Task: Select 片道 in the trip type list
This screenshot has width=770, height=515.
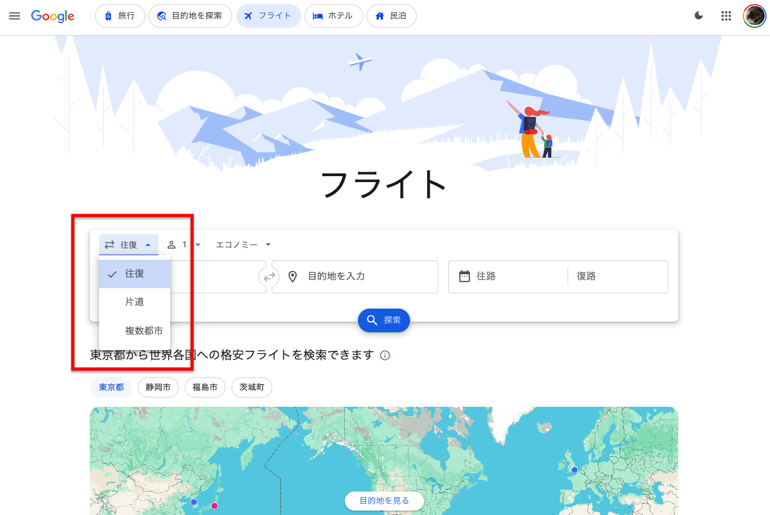Action: tap(135, 302)
